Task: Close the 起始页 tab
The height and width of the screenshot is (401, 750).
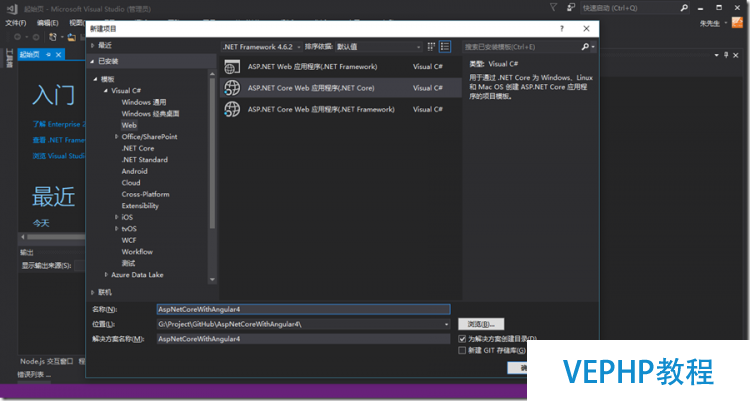Action: [58, 55]
